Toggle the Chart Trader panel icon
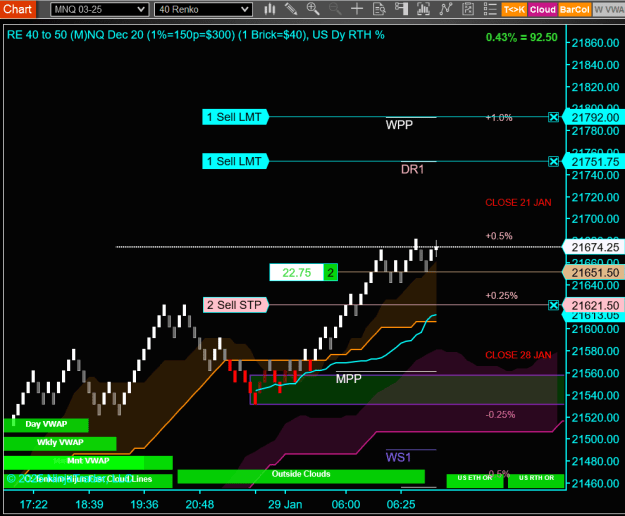This screenshot has width=625, height=516. tap(401, 9)
